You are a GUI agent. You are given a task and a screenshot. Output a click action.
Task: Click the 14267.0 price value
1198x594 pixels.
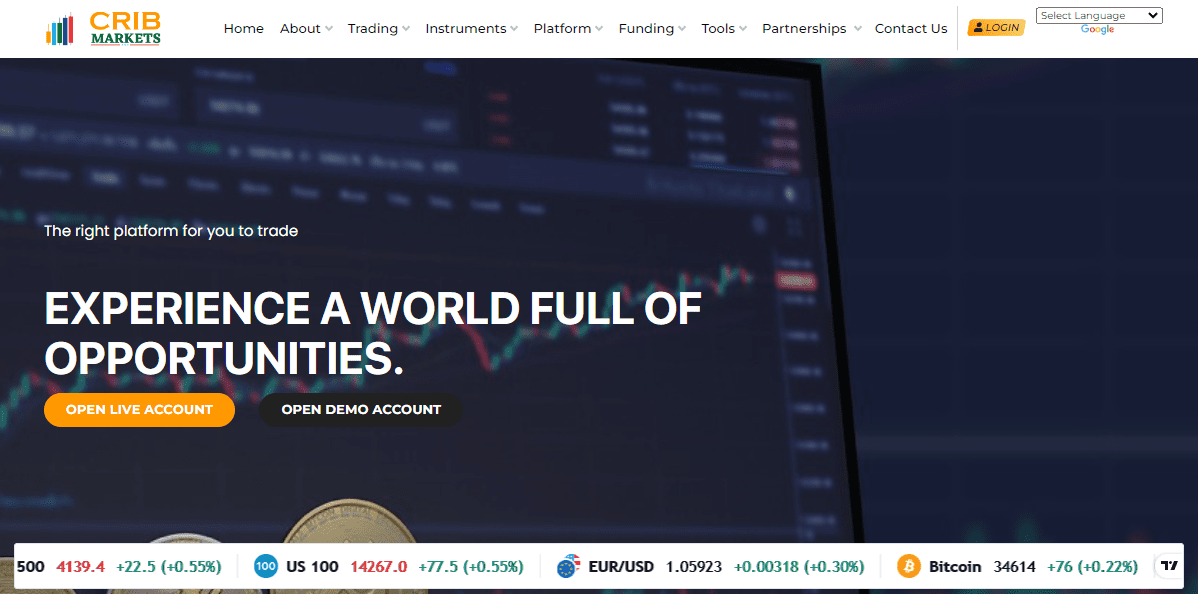tap(379, 566)
